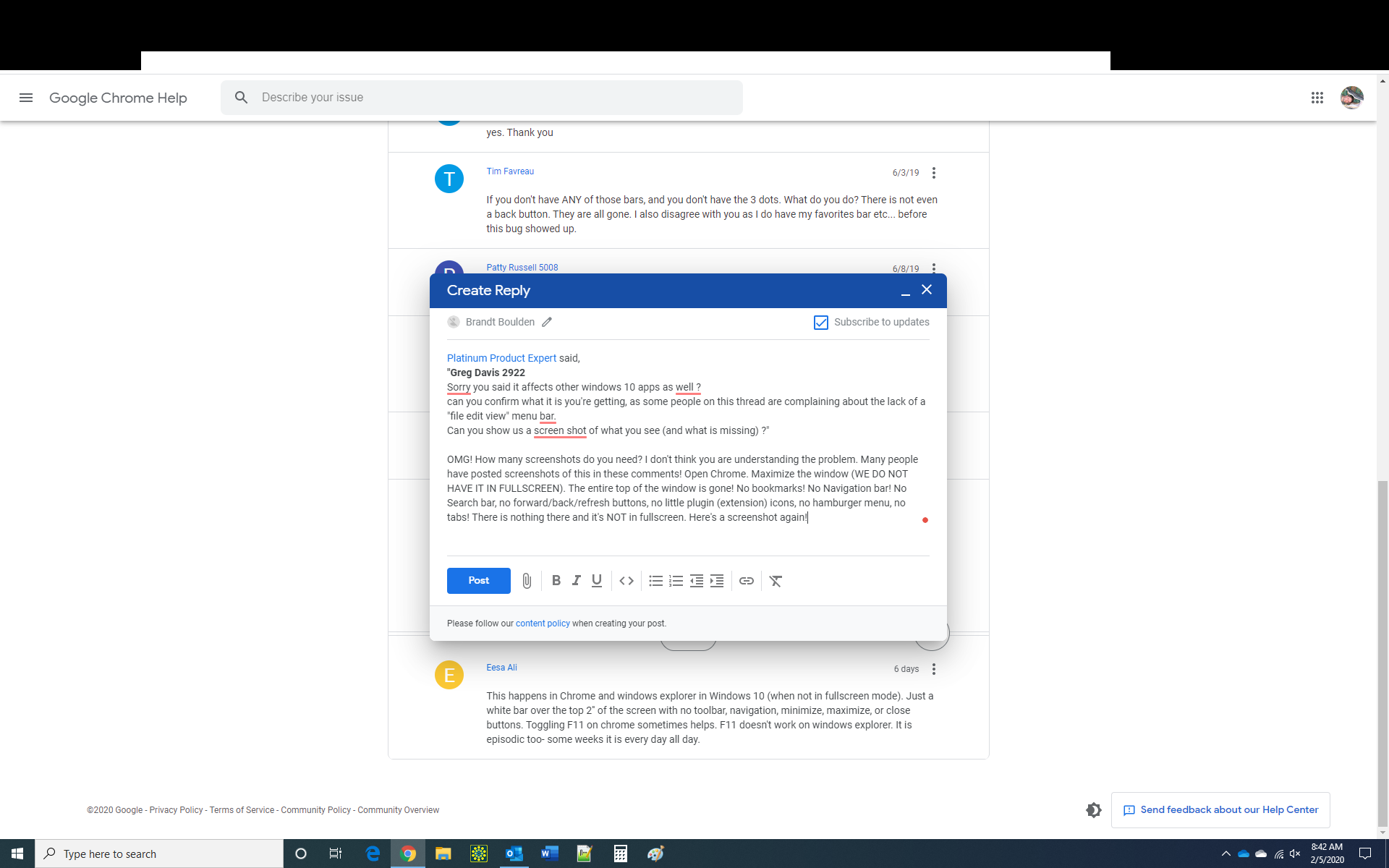Open more options for Eesa Ali's comment
Screen dimensions: 1389x868
(x=934, y=669)
